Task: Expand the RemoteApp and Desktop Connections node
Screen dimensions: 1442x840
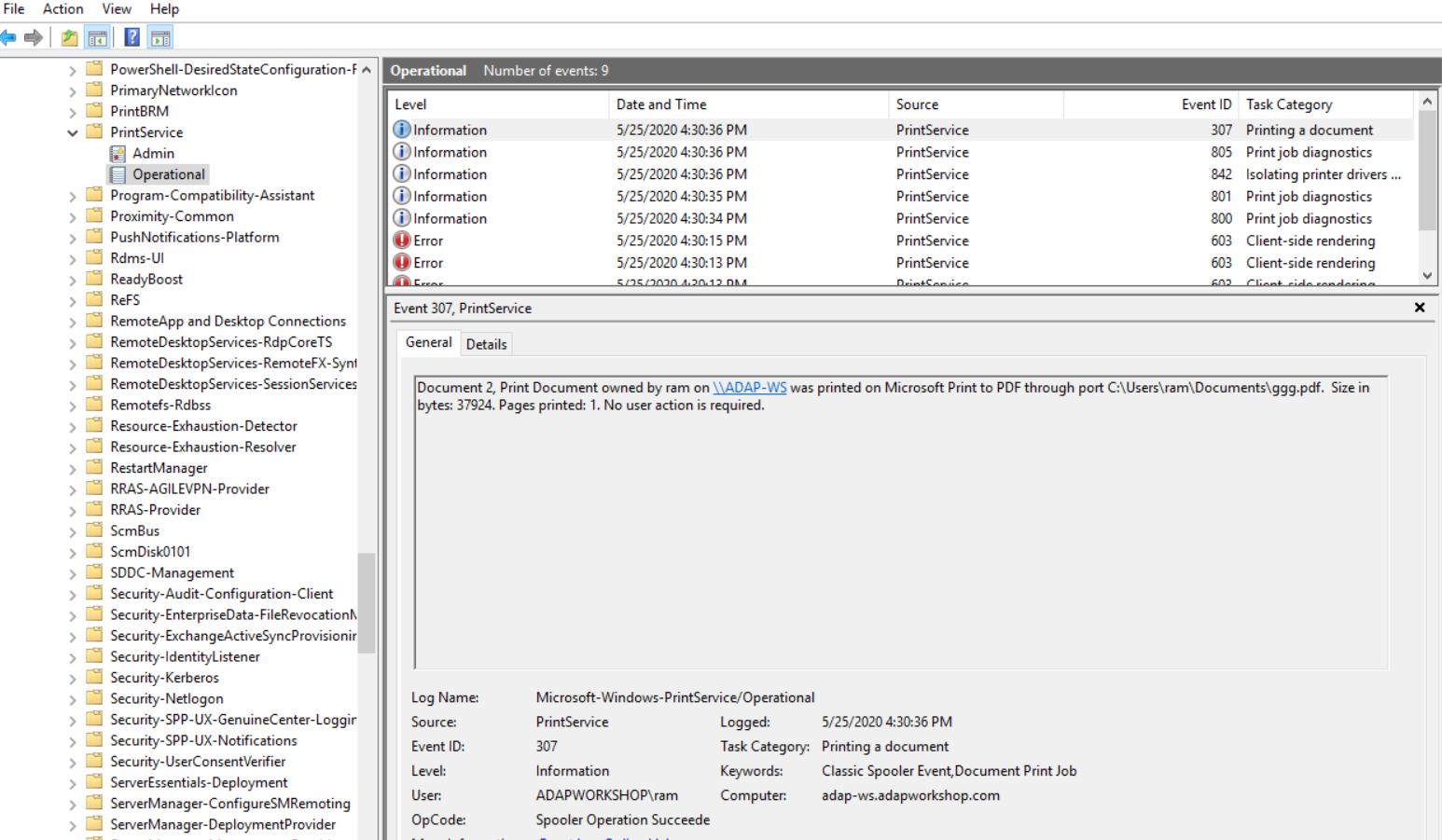Action: [x=72, y=321]
